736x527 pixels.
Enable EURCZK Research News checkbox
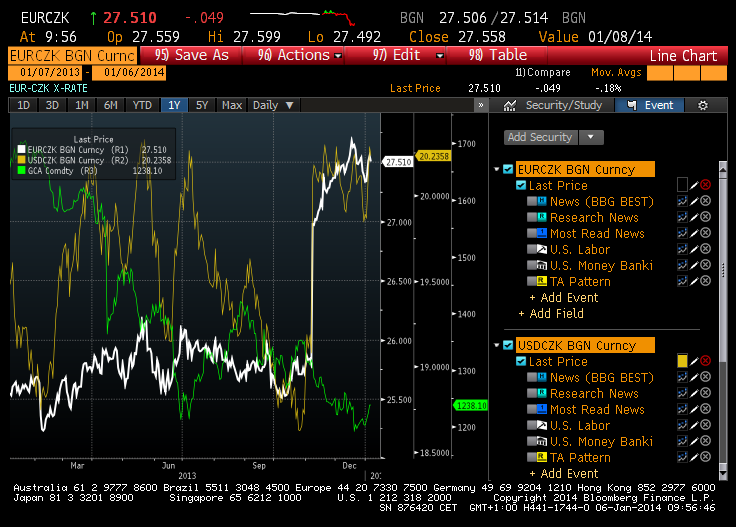pos(532,217)
